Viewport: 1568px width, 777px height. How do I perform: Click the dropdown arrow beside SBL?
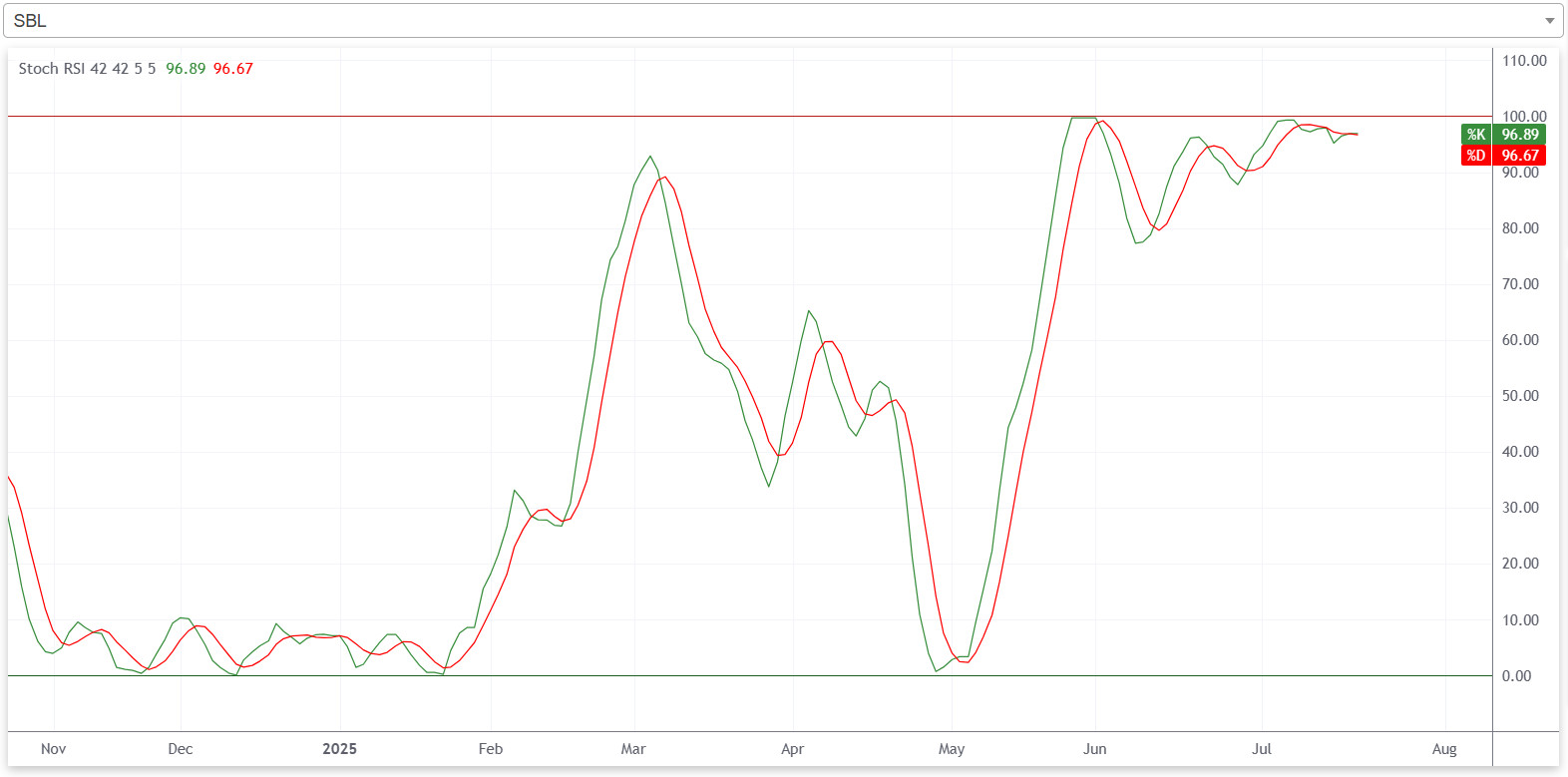[1549, 21]
